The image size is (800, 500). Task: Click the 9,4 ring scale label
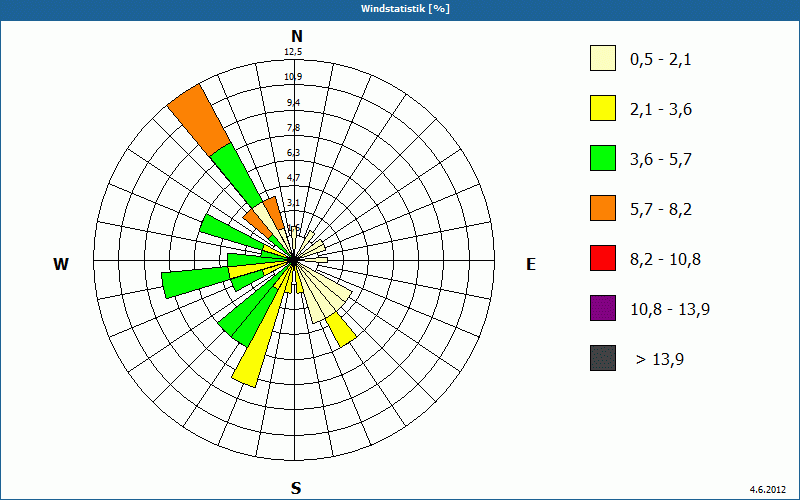pyautogui.click(x=293, y=103)
